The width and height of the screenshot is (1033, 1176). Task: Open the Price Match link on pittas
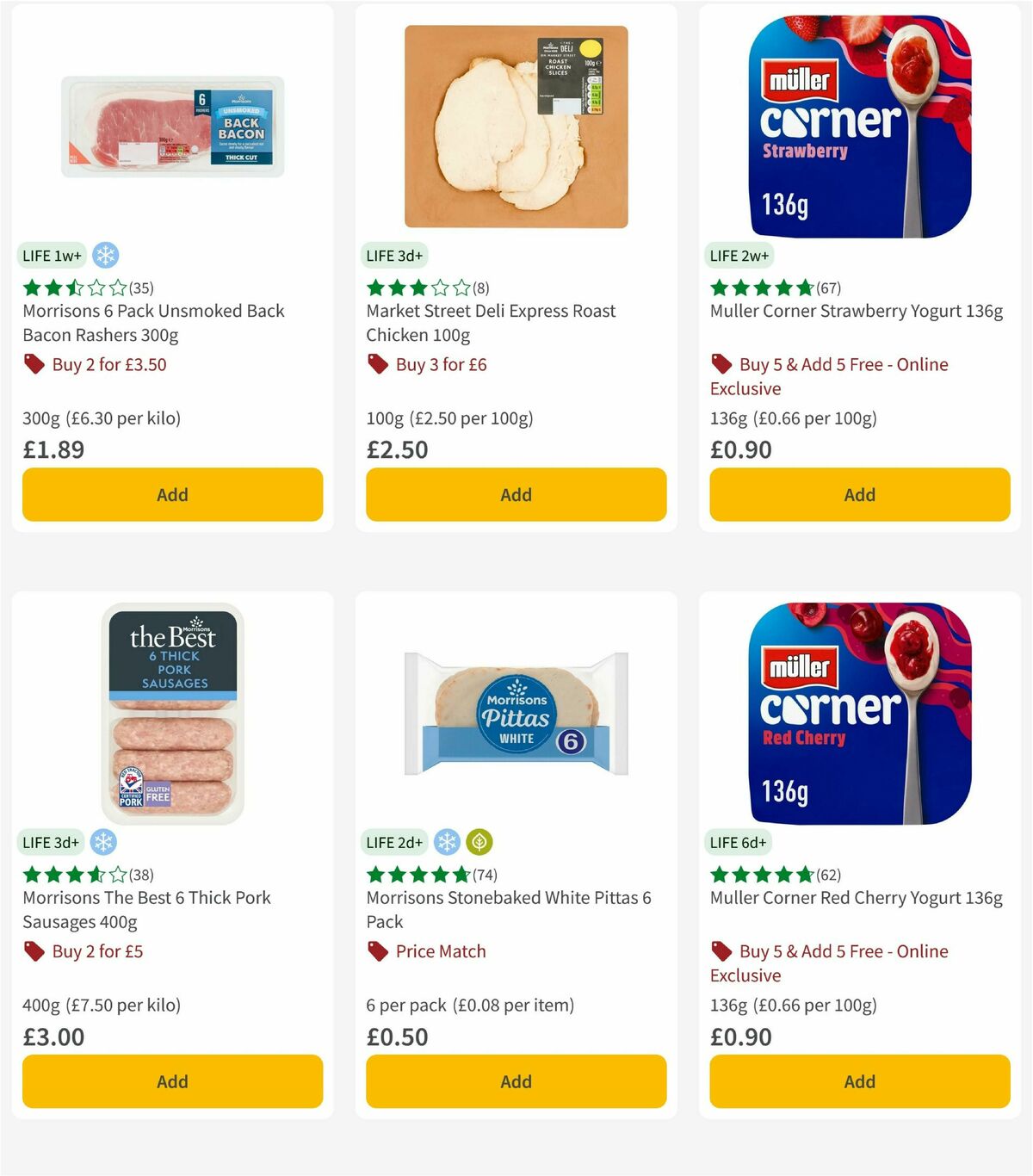click(439, 951)
